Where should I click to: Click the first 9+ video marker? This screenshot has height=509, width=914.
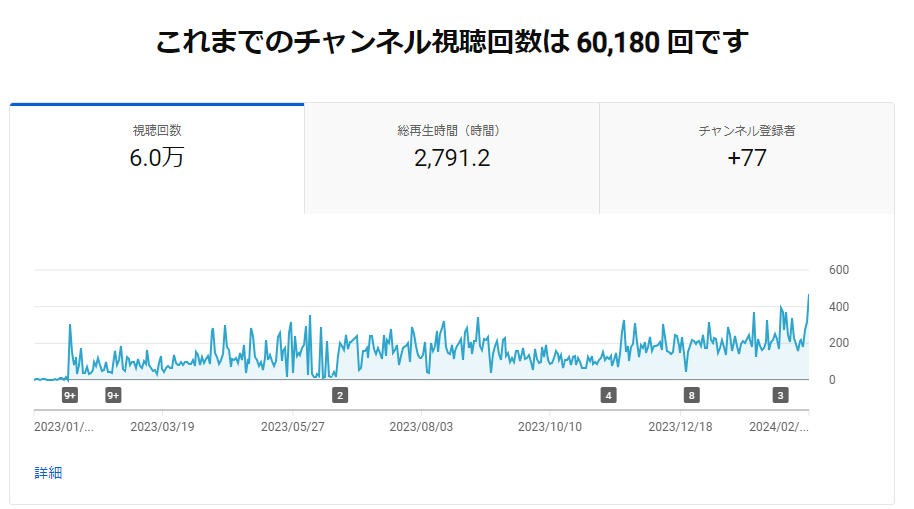(70, 395)
